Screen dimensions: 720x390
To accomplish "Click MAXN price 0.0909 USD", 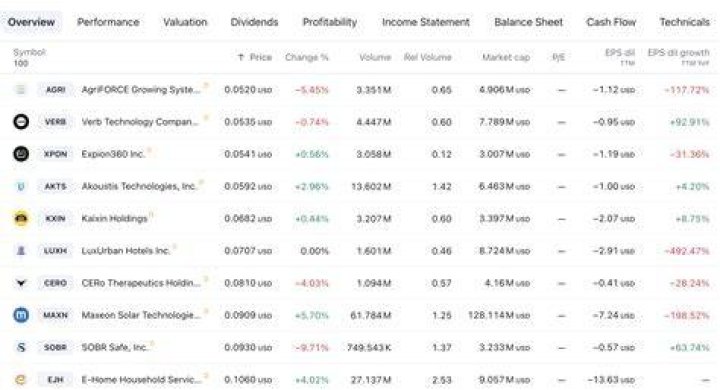I will tap(248, 315).
